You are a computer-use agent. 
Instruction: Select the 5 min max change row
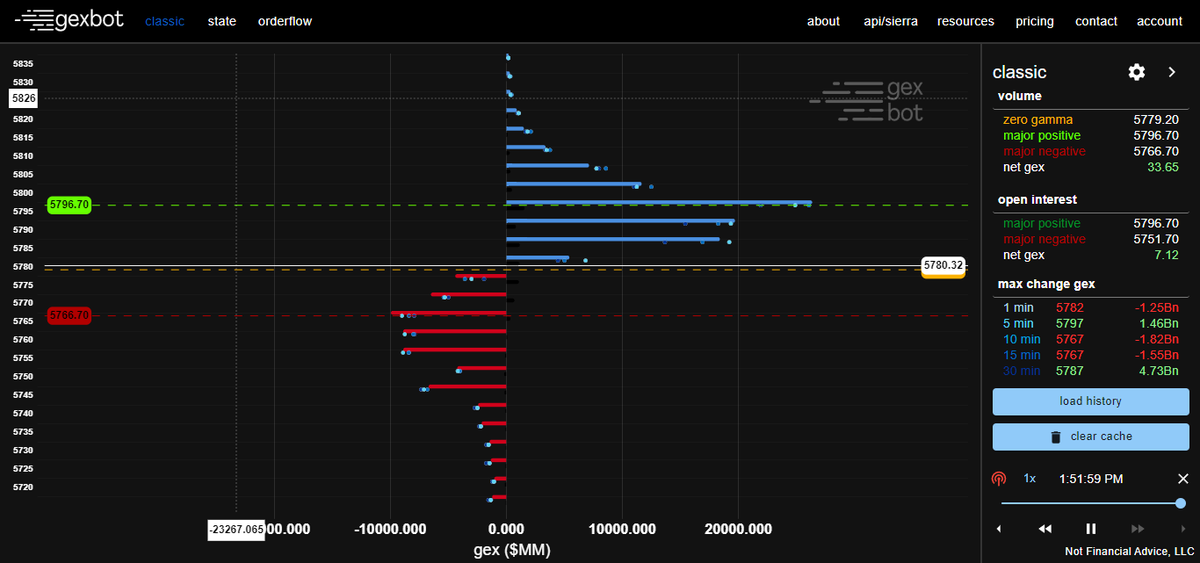click(1090, 323)
